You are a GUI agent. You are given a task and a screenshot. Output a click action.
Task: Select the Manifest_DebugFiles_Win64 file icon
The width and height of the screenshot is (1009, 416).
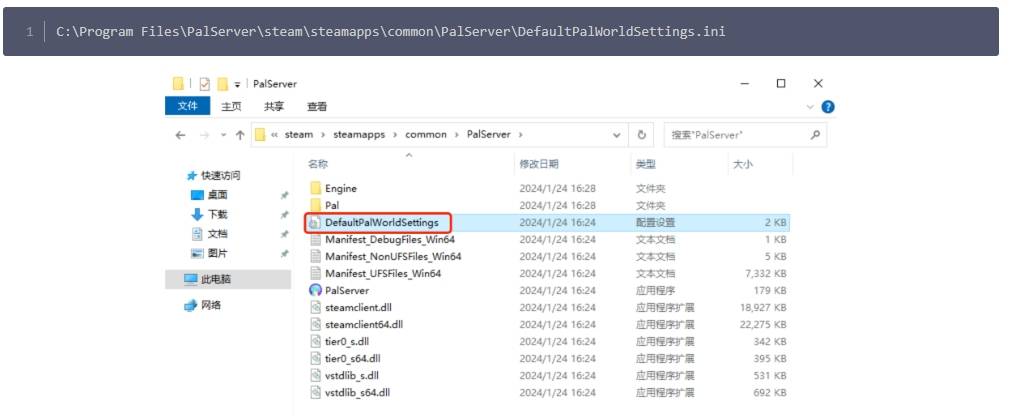click(x=315, y=239)
